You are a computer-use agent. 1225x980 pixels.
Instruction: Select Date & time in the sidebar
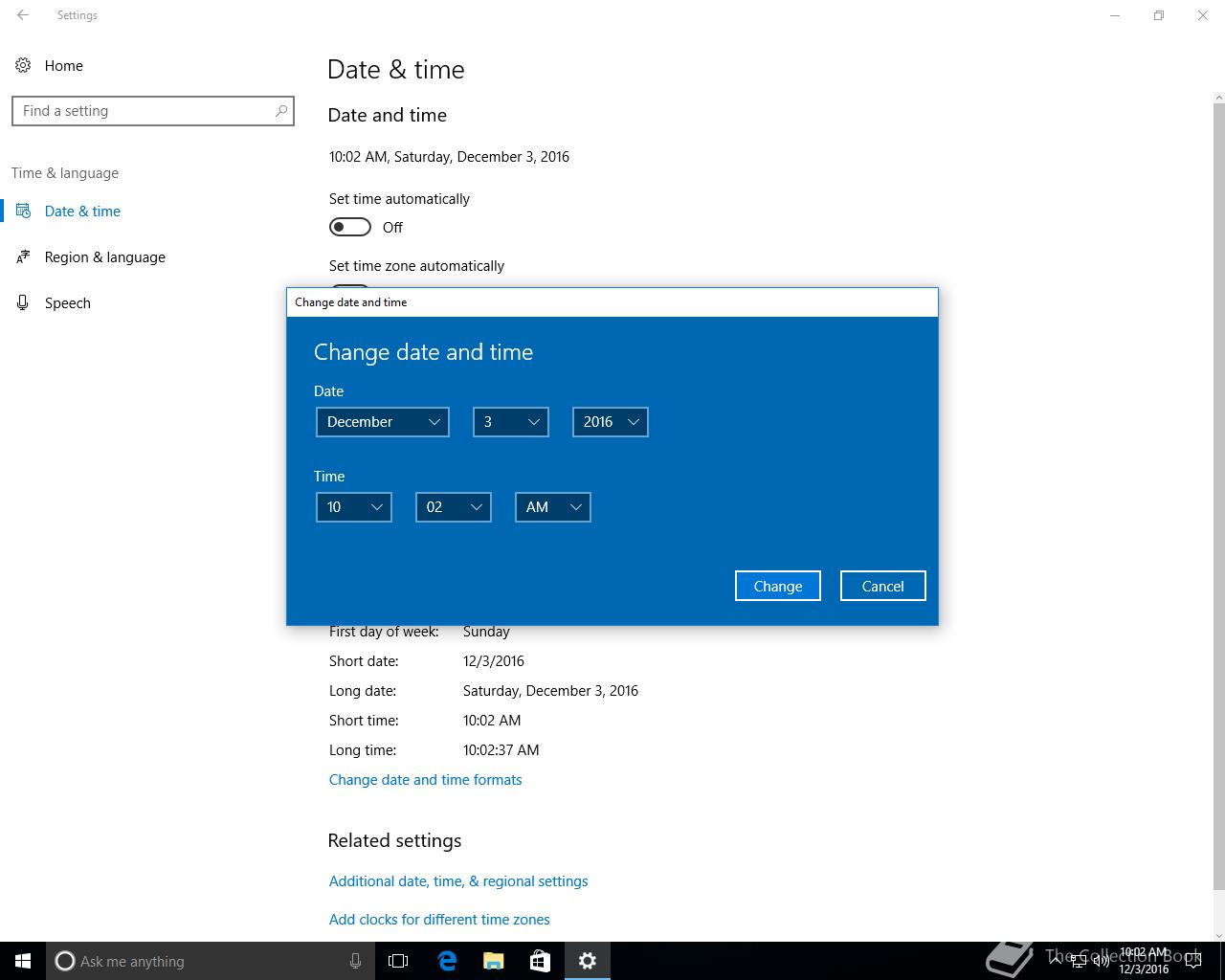(x=82, y=211)
